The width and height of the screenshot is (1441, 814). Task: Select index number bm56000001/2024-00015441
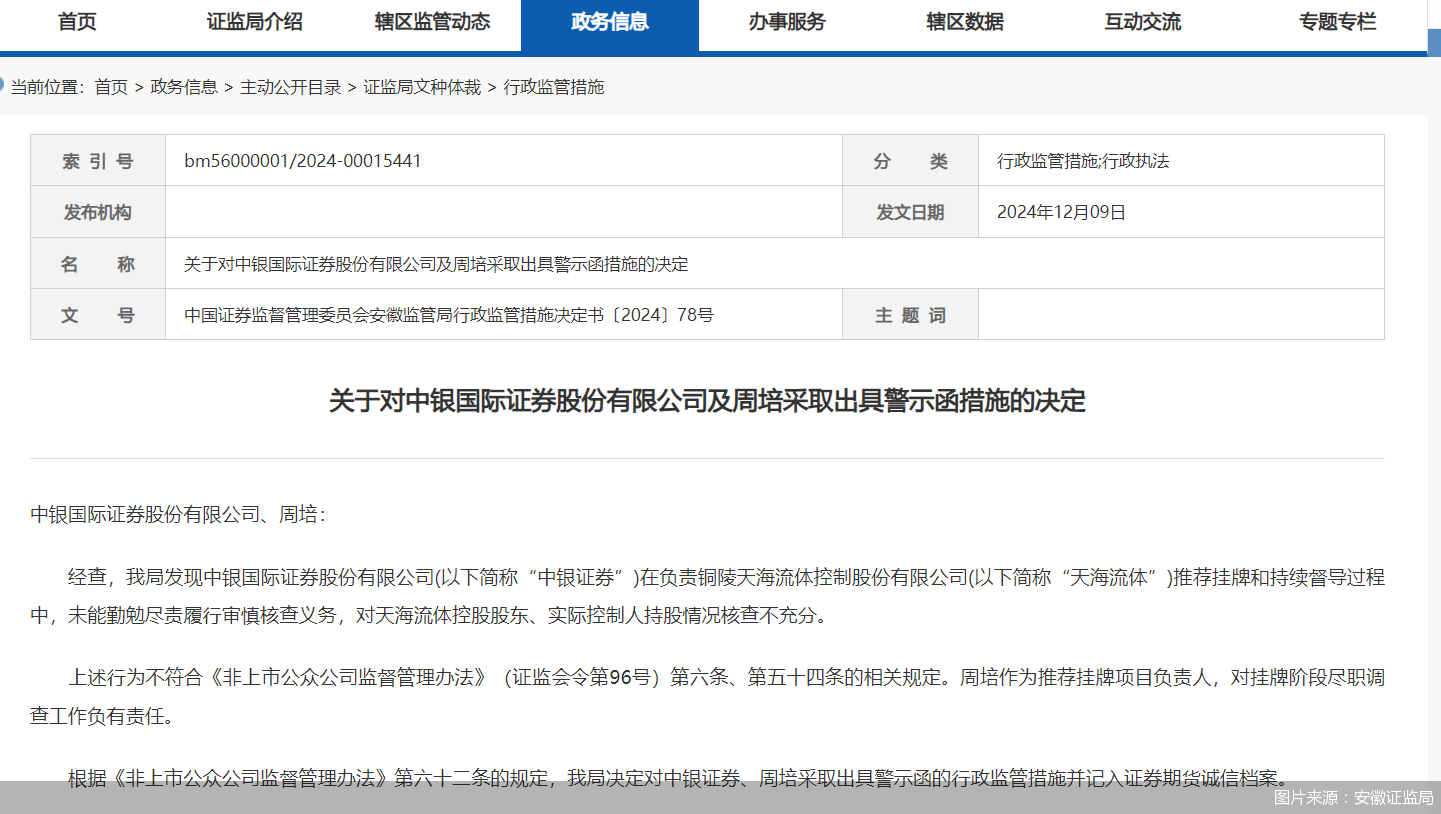303,161
